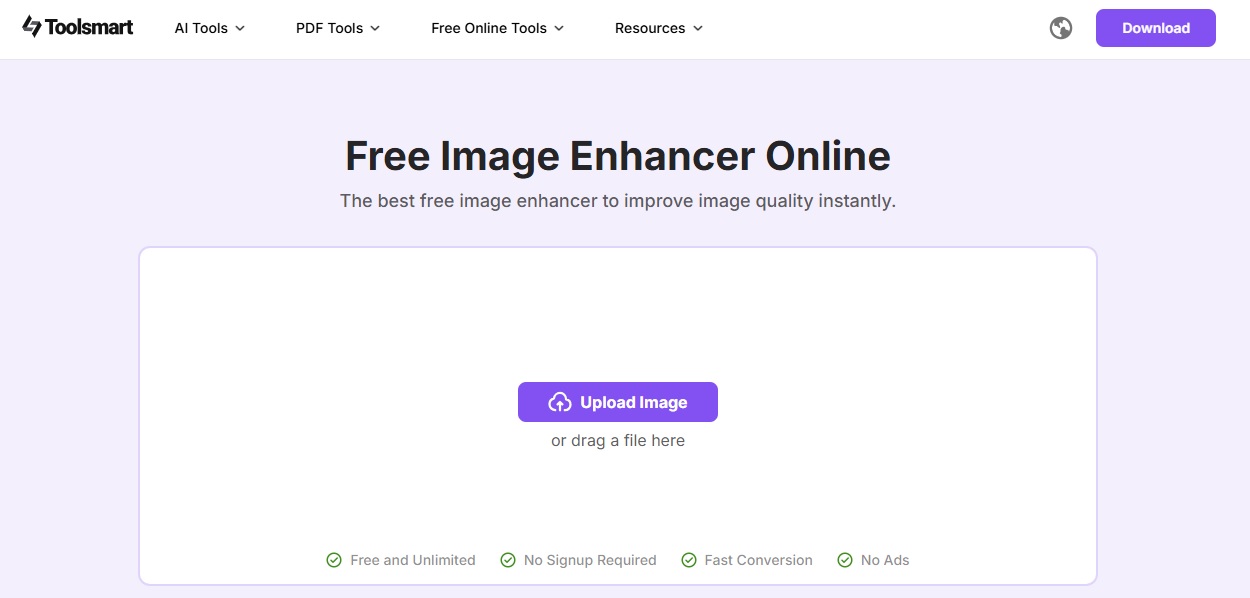
Task: Expand the Free Online Tools chevron
Action: [x=559, y=28]
